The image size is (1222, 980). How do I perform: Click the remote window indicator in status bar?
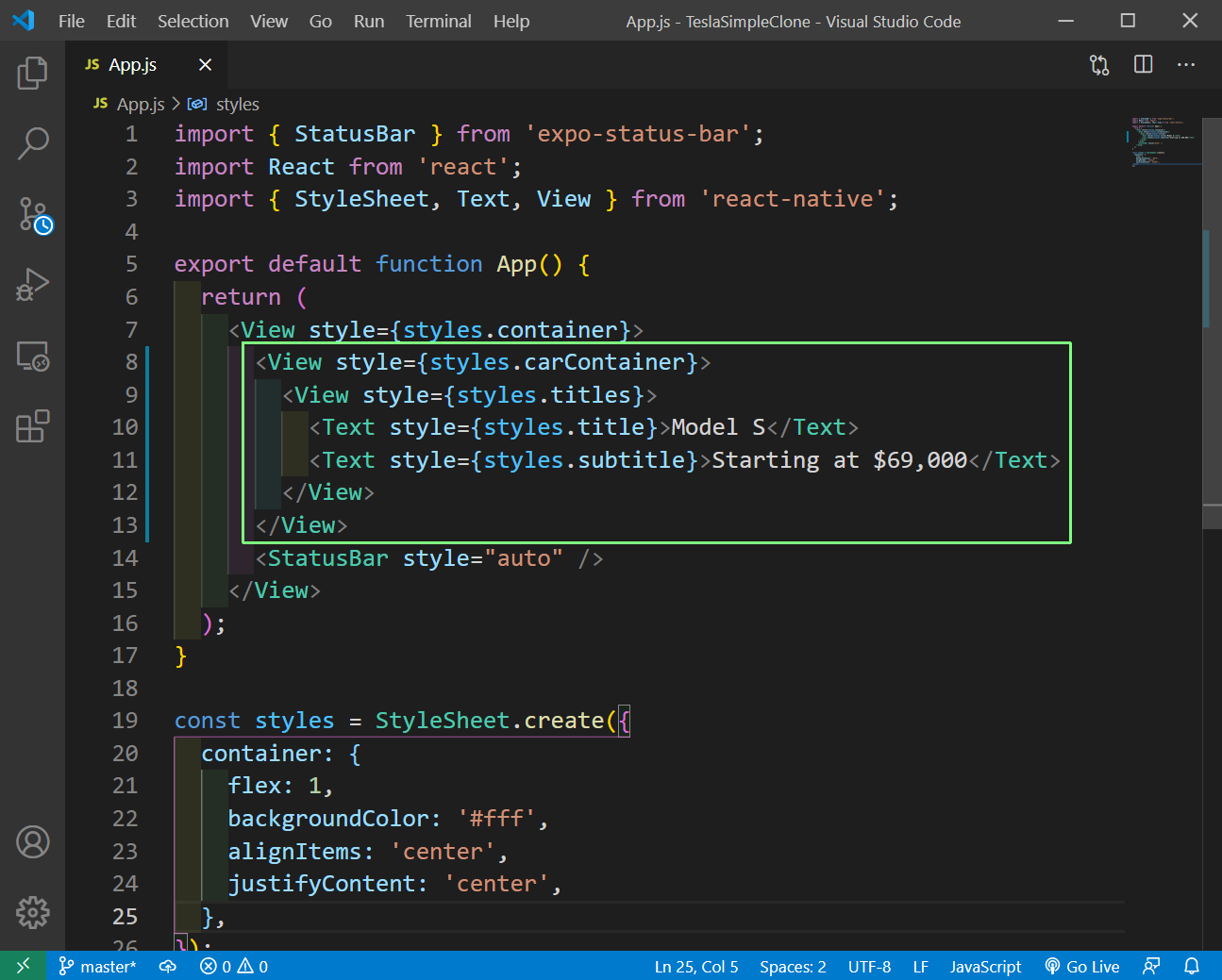click(24, 966)
